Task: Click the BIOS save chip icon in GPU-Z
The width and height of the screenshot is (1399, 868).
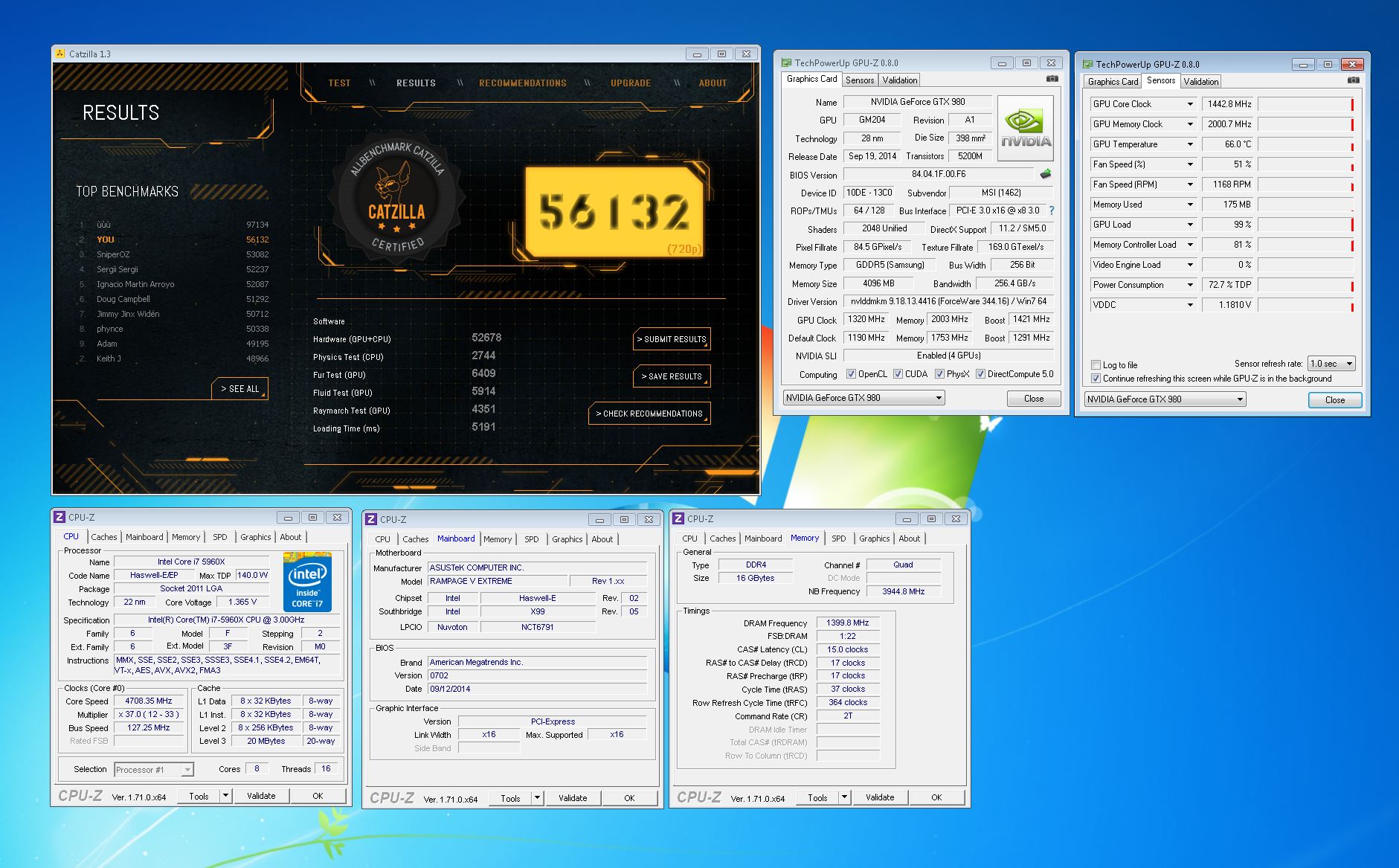Action: [x=1046, y=175]
